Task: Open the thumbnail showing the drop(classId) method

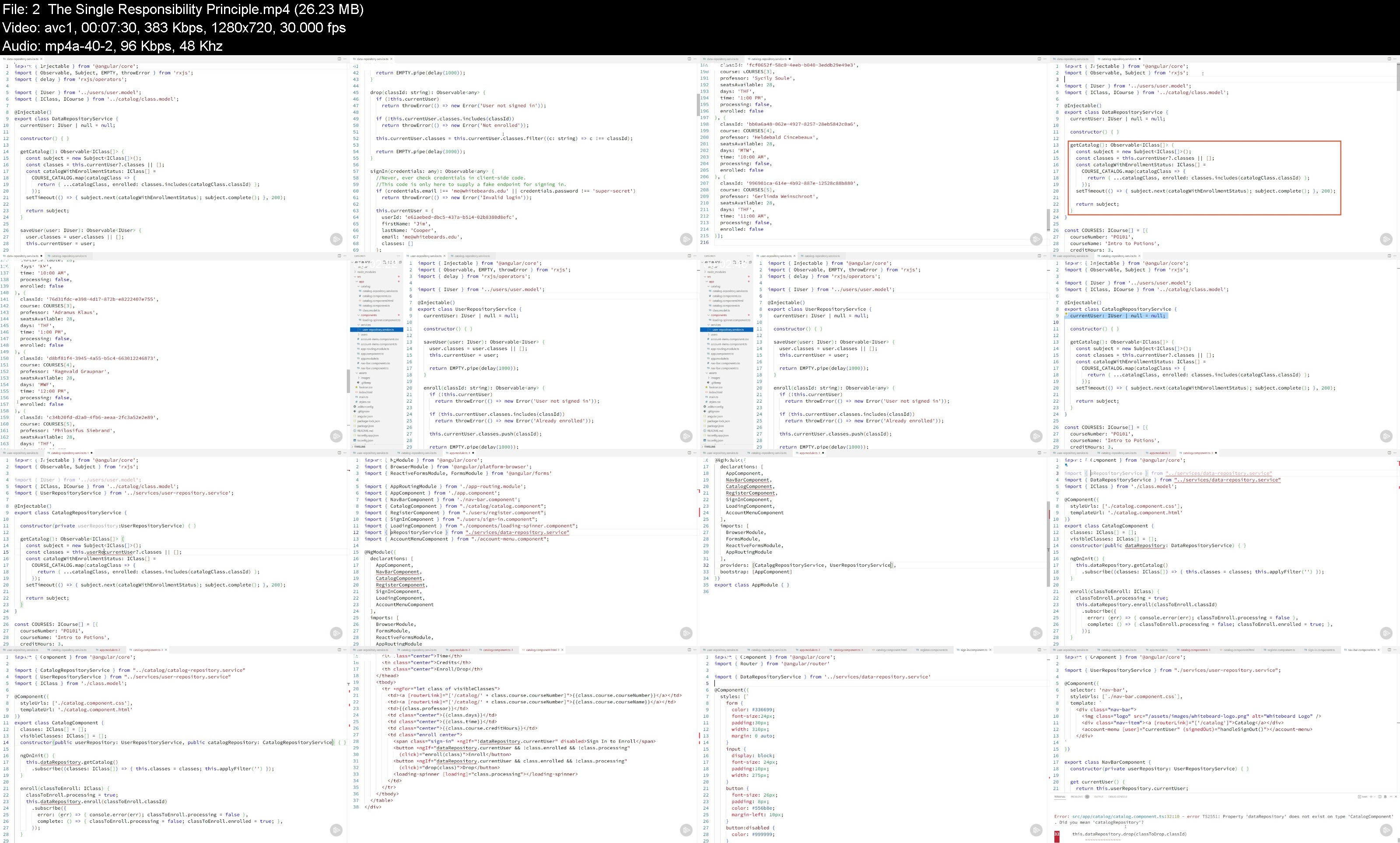Action: [x=525, y=154]
